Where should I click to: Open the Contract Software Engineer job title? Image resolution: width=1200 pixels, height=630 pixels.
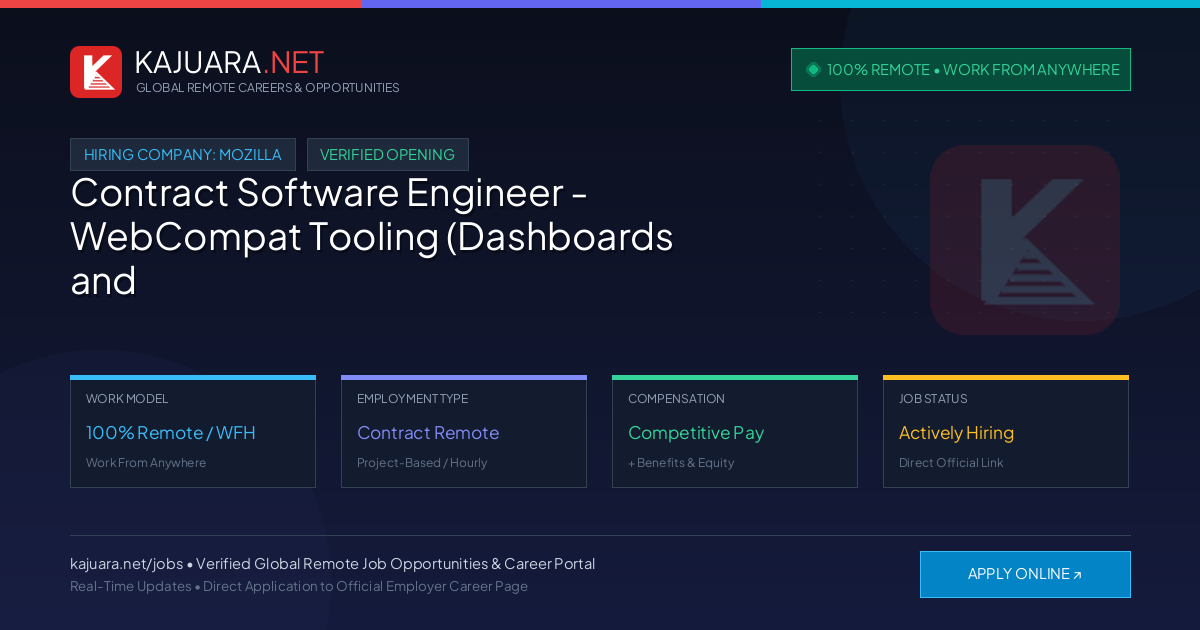[372, 237]
